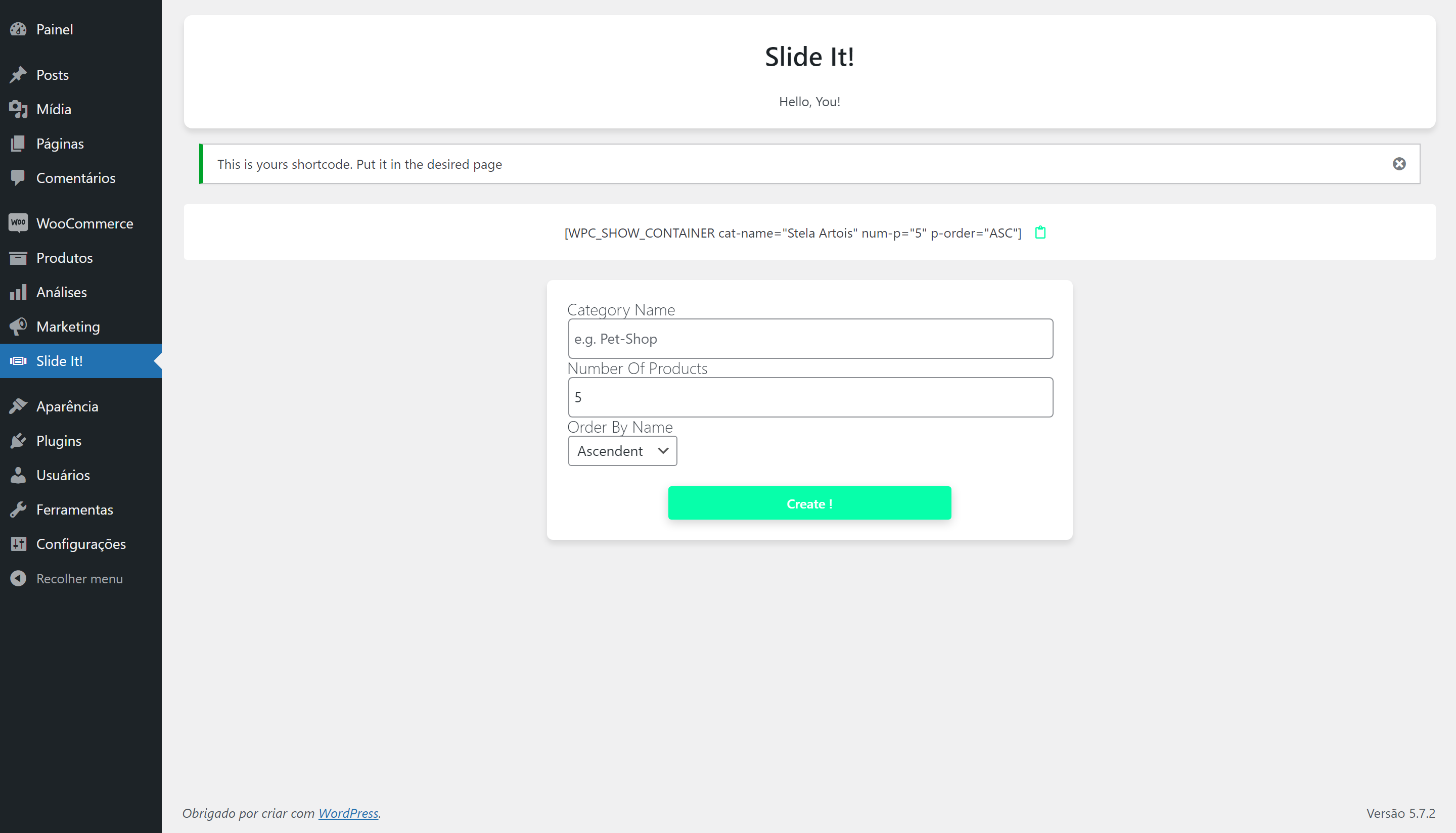Click the Mídia media icon

coord(18,109)
